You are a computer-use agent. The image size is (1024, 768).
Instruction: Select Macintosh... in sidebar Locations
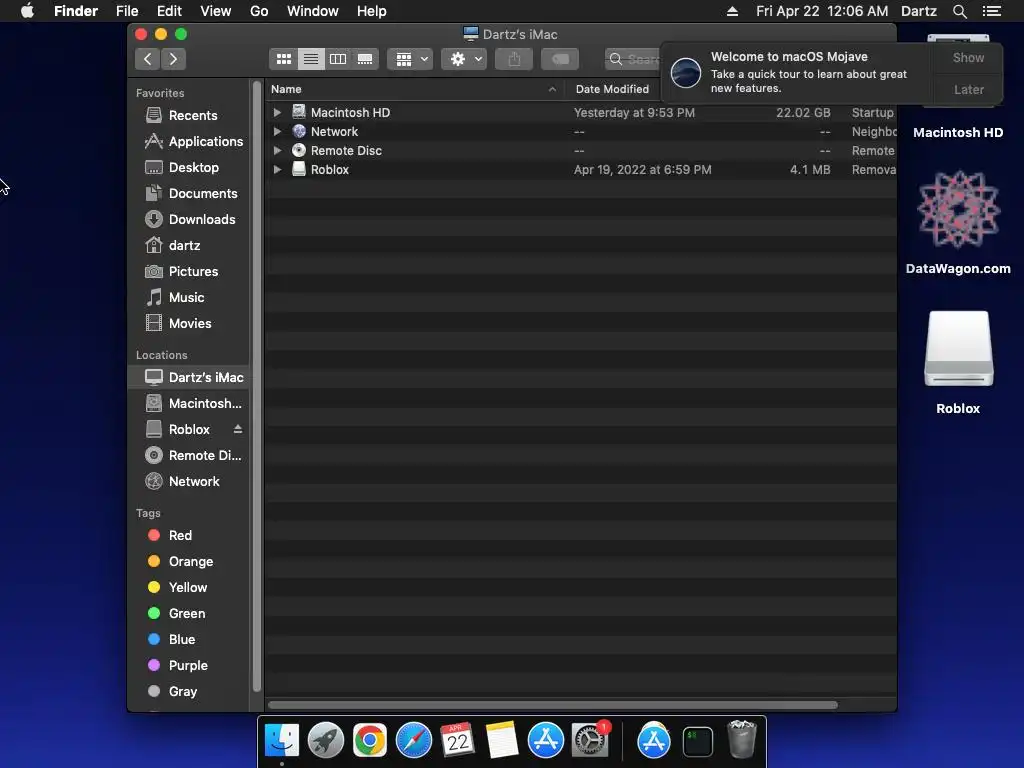(x=188, y=404)
